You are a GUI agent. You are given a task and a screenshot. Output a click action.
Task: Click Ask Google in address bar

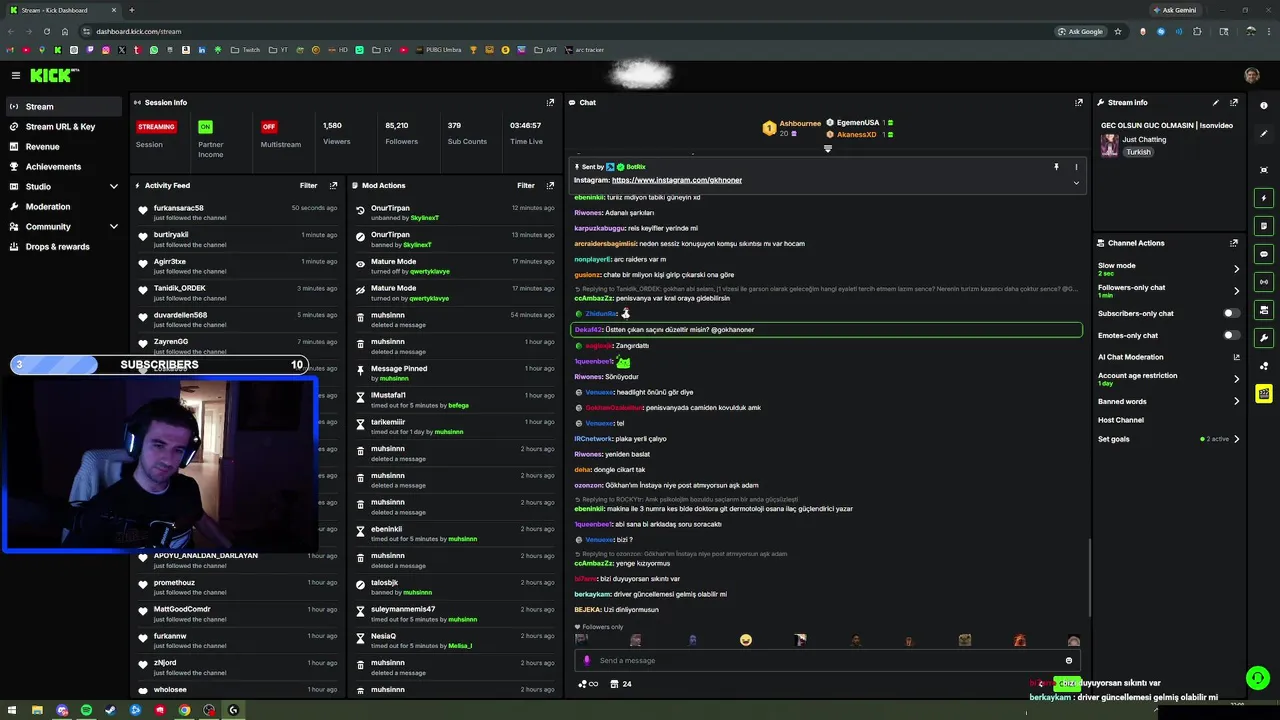click(x=1081, y=31)
